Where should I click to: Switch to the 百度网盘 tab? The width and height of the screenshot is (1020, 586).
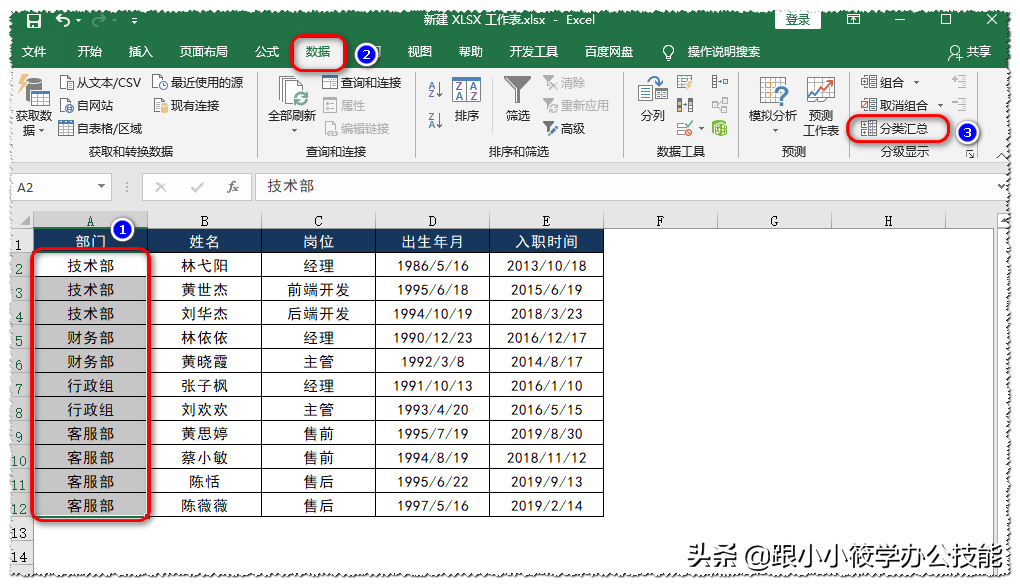pyautogui.click(x=609, y=52)
